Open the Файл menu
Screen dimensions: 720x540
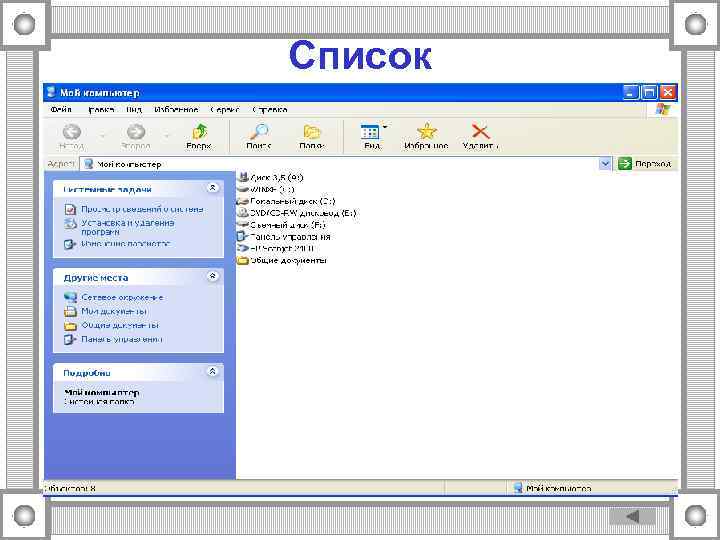61,110
